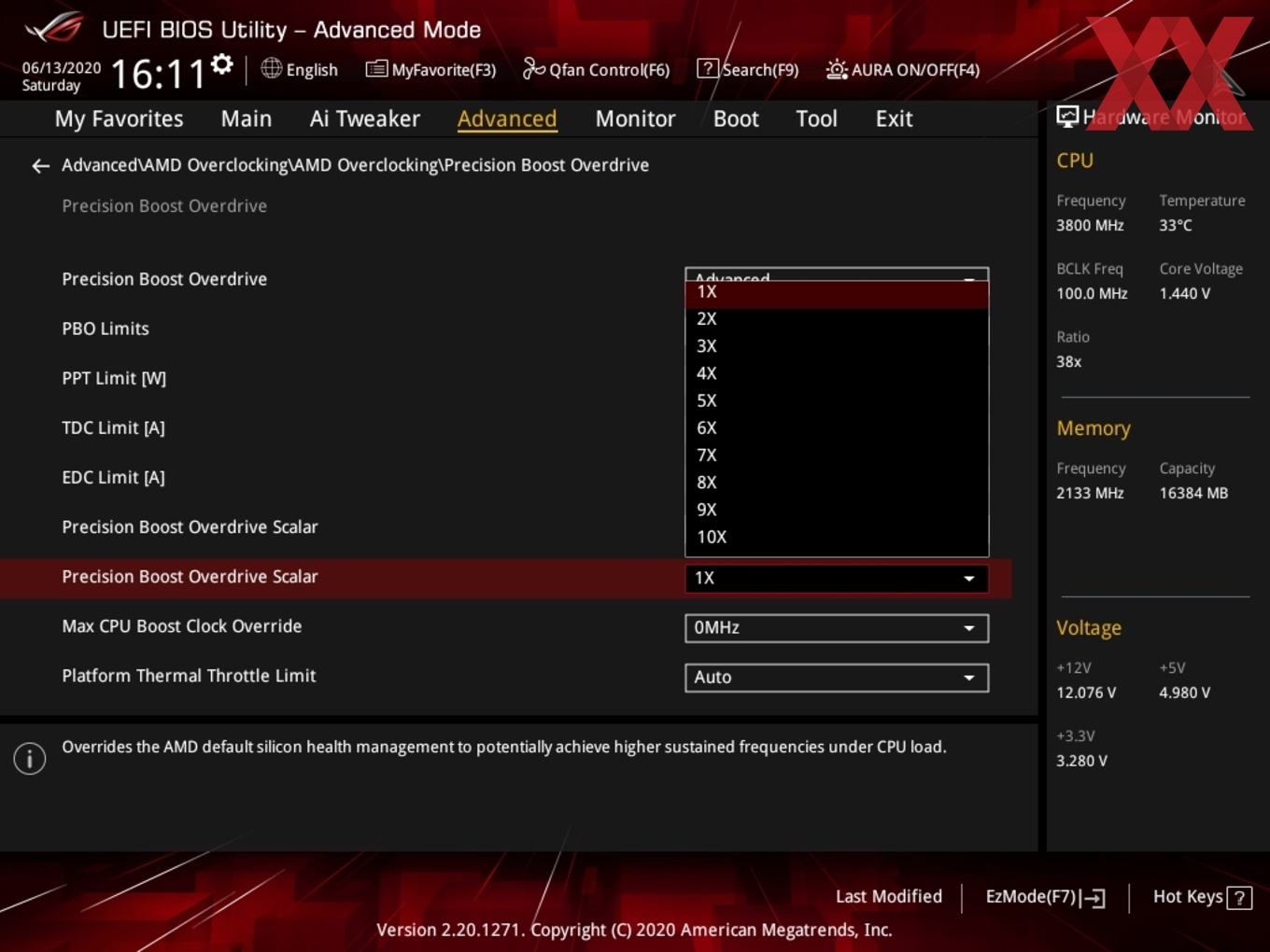Click the EzMode exit arrow icon
The width and height of the screenshot is (1270, 952).
tap(1094, 899)
